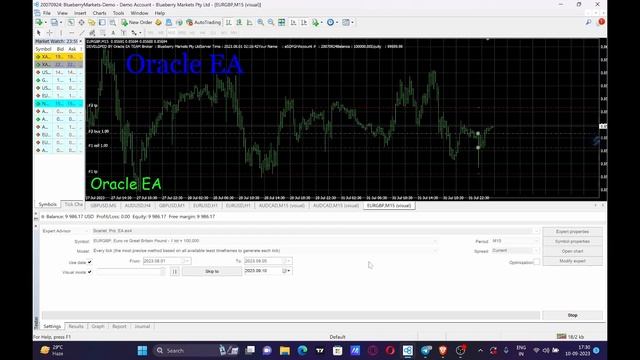
Task: Open the Navigator folder icon
Action: [x=92, y=22]
